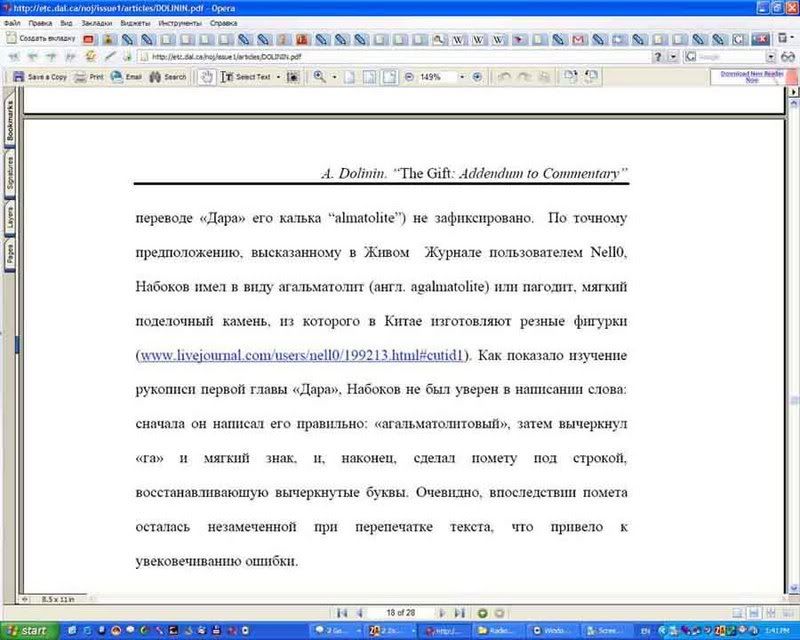Image resolution: width=800 pixels, height=640 pixels.
Task: Click the zoom-in magnifier tool
Action: coord(320,77)
